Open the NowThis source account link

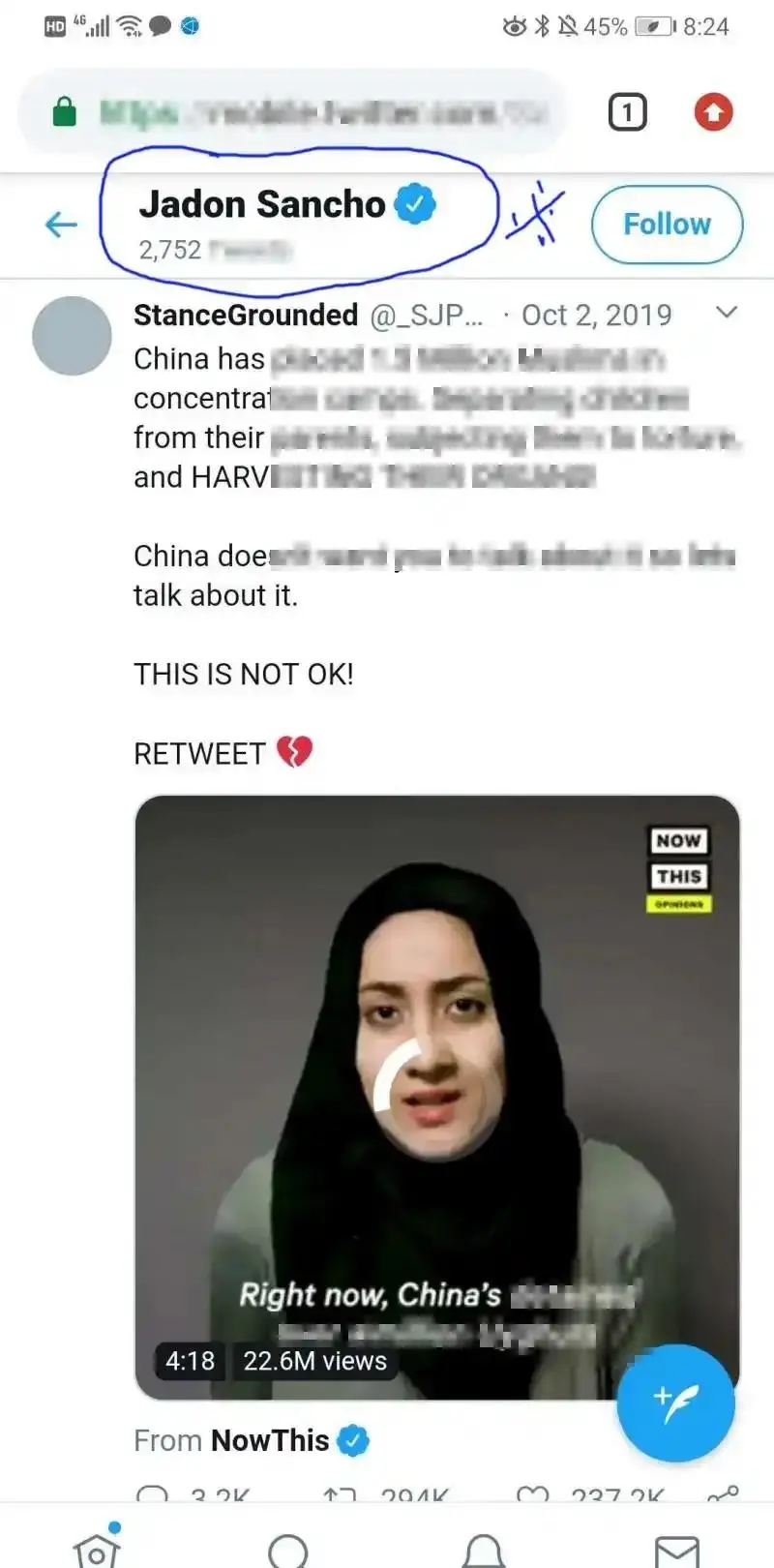(270, 1440)
